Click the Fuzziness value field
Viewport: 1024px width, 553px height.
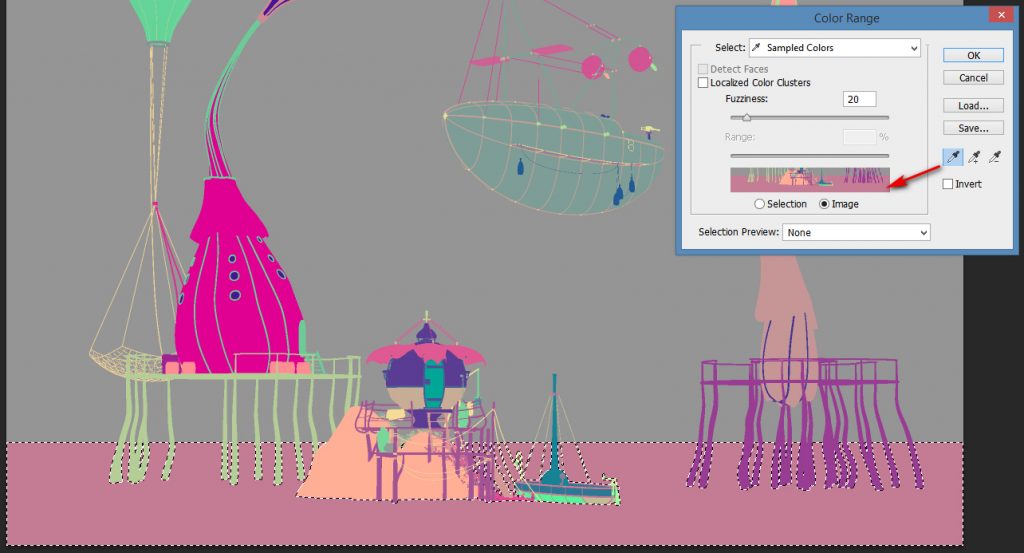tap(860, 99)
